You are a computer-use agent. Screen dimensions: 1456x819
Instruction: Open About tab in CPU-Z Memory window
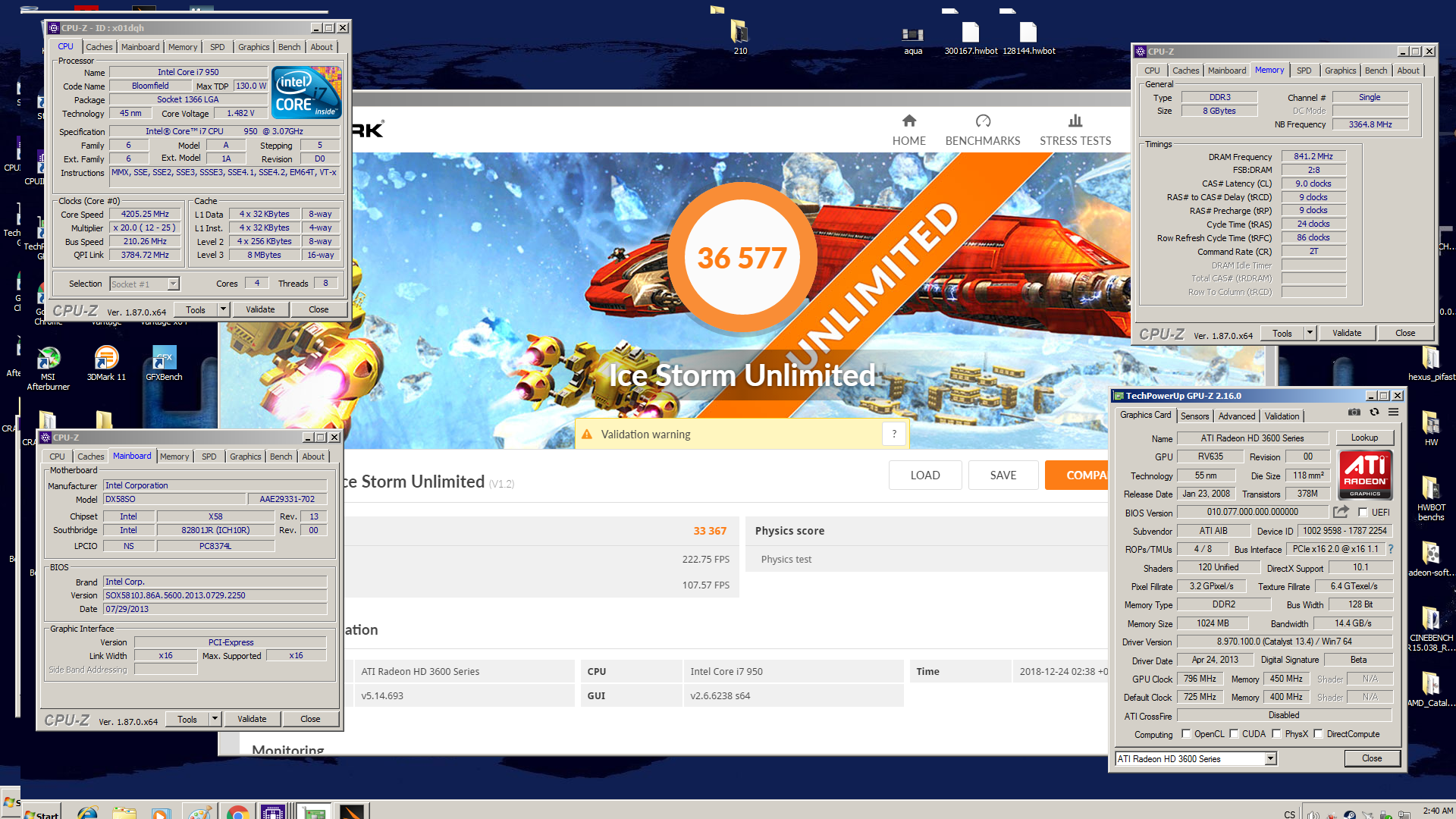pos(1408,71)
